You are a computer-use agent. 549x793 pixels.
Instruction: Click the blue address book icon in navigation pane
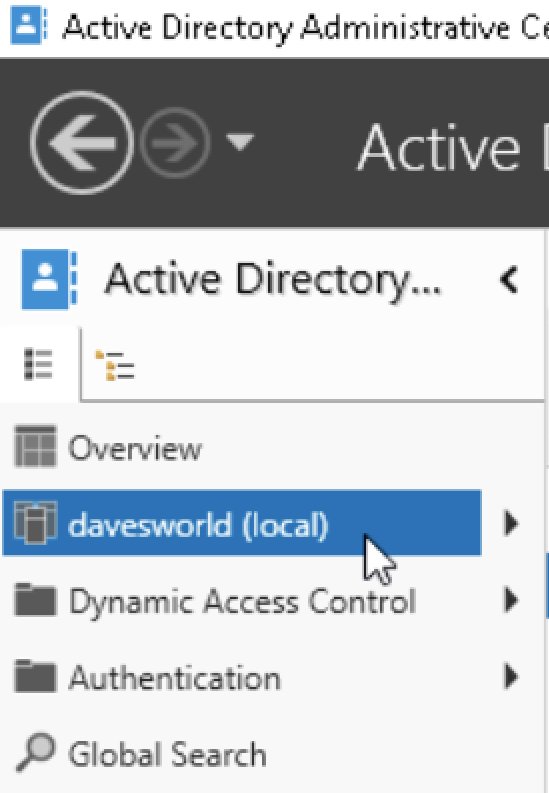(49, 279)
